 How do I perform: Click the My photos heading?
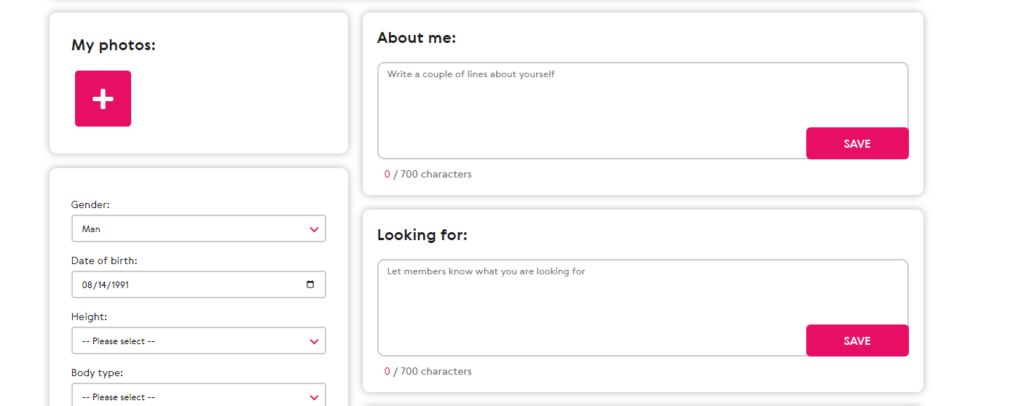click(x=113, y=45)
